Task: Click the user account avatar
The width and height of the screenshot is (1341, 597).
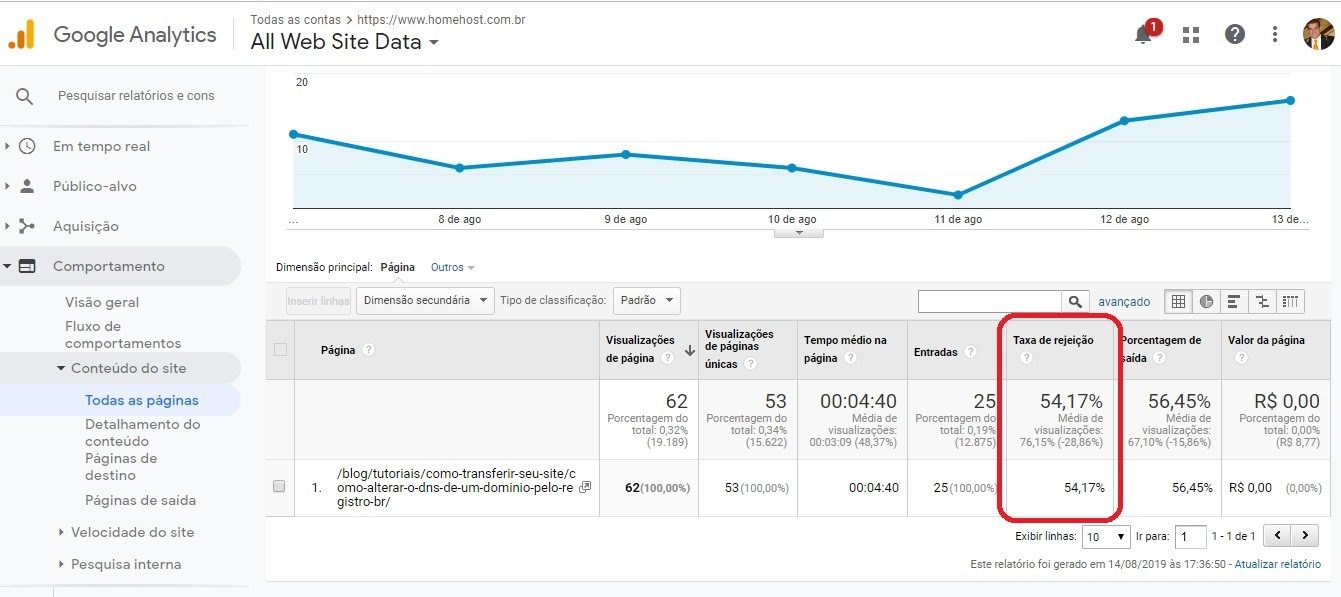Action: (x=1318, y=34)
